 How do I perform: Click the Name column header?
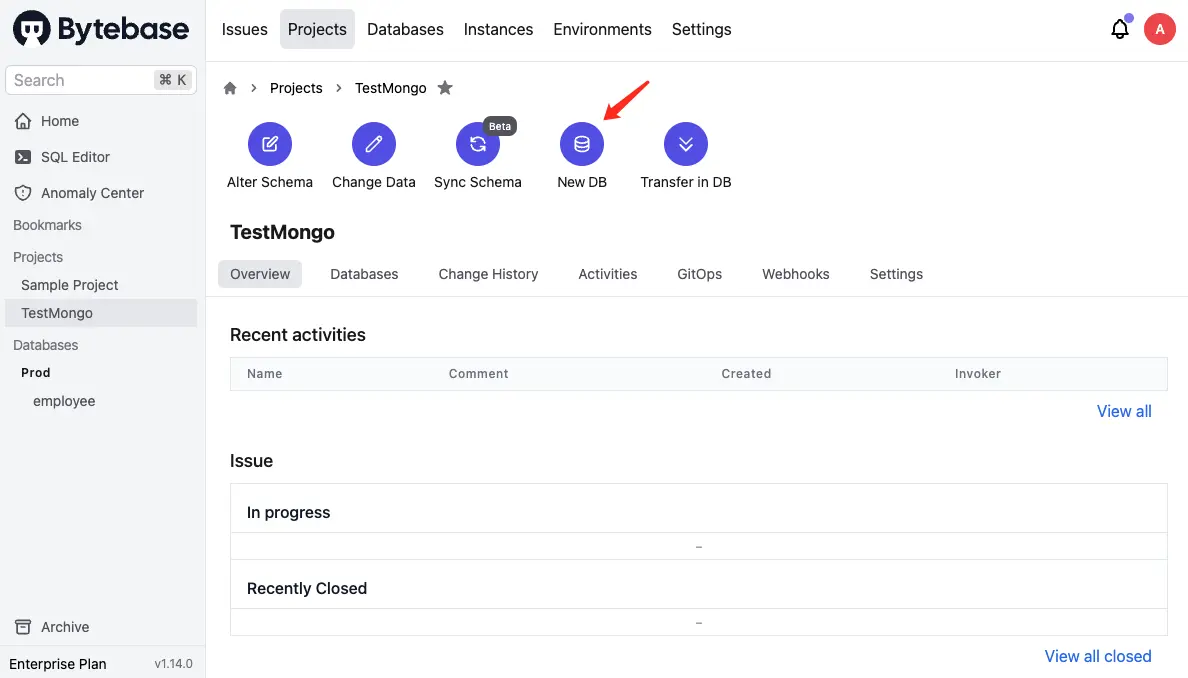pyautogui.click(x=264, y=374)
